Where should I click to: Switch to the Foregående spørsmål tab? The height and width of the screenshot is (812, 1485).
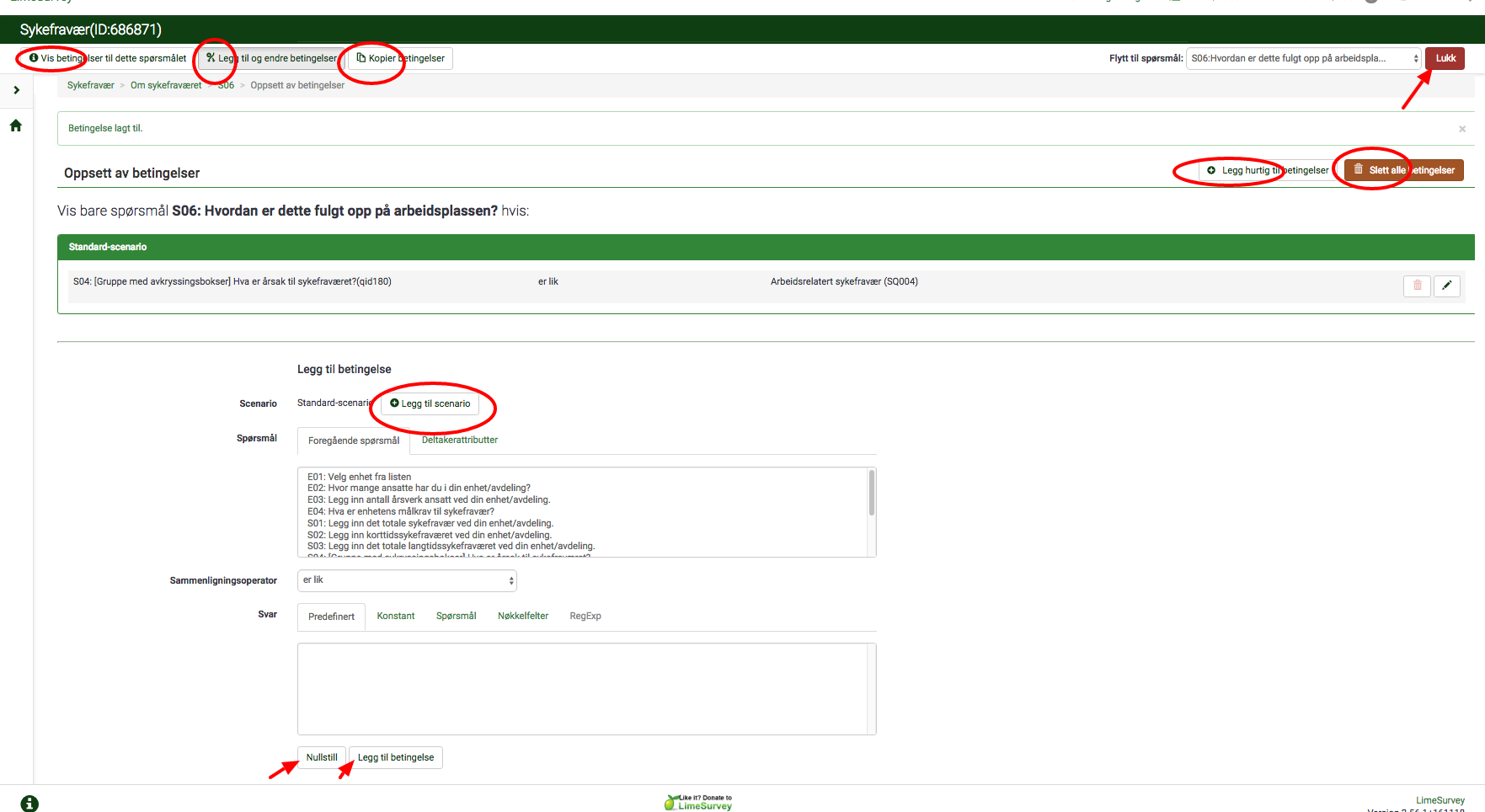click(x=354, y=441)
